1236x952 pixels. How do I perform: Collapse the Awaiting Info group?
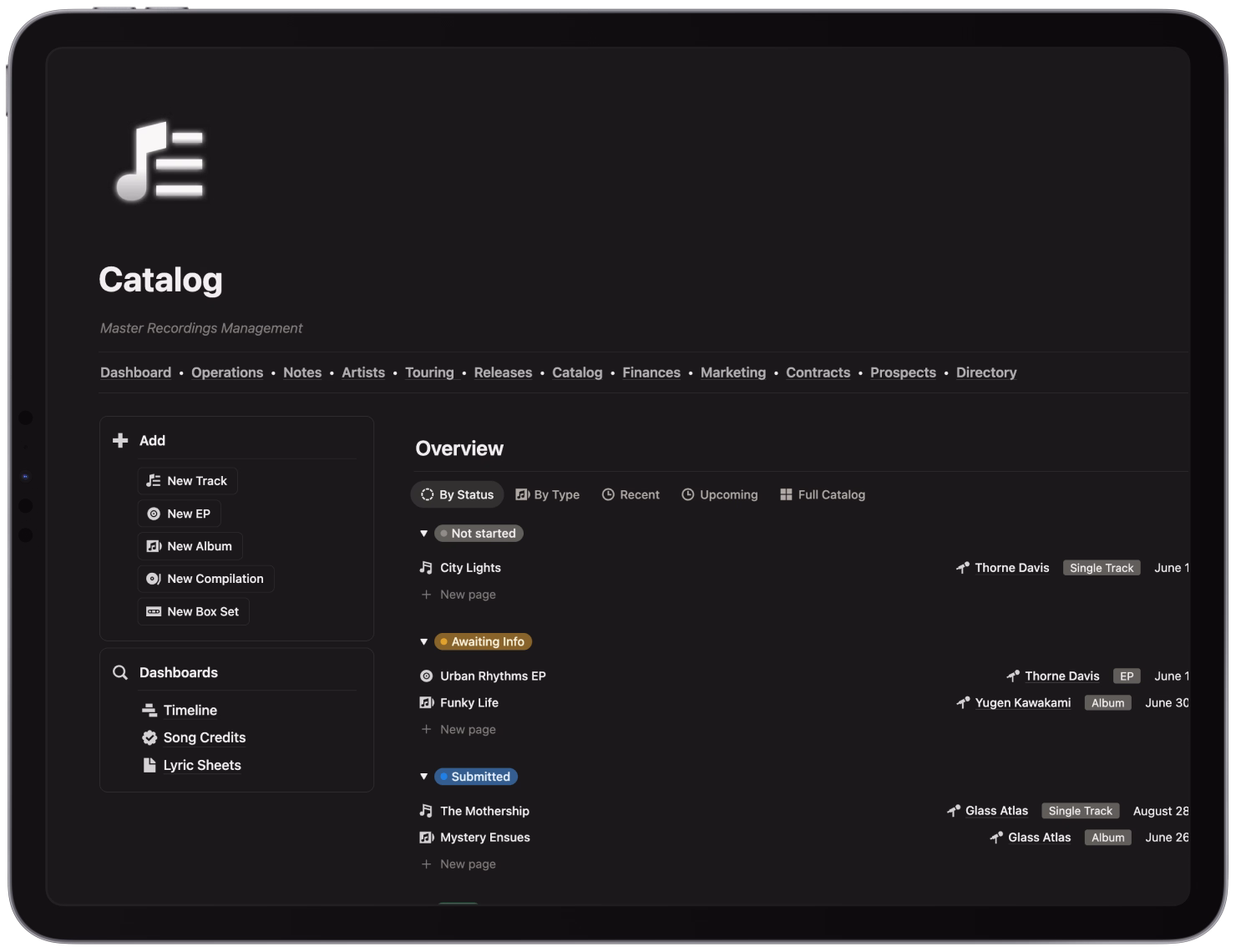[x=423, y=642]
